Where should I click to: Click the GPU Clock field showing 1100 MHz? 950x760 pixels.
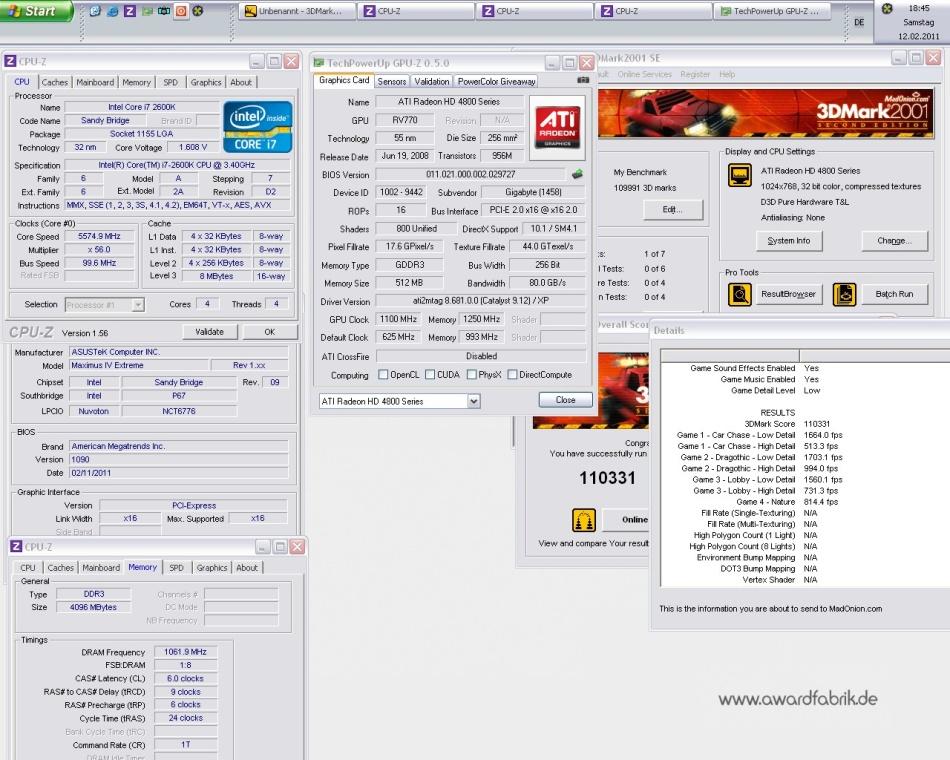[x=399, y=319]
